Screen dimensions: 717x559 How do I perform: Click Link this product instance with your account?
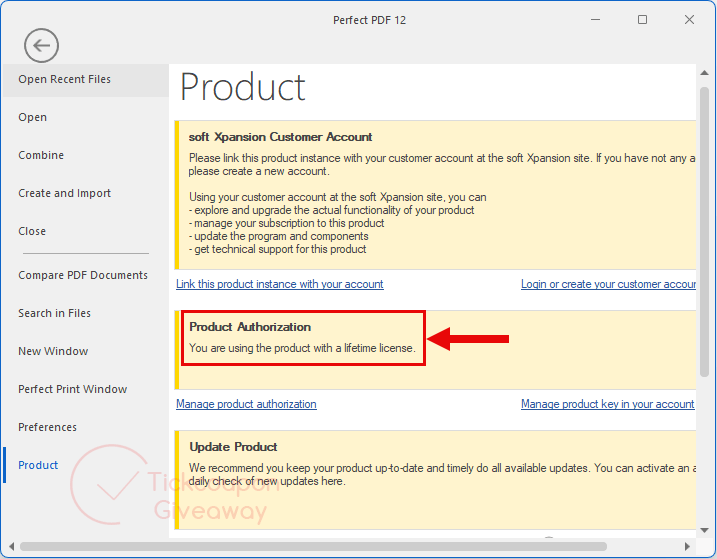click(280, 284)
